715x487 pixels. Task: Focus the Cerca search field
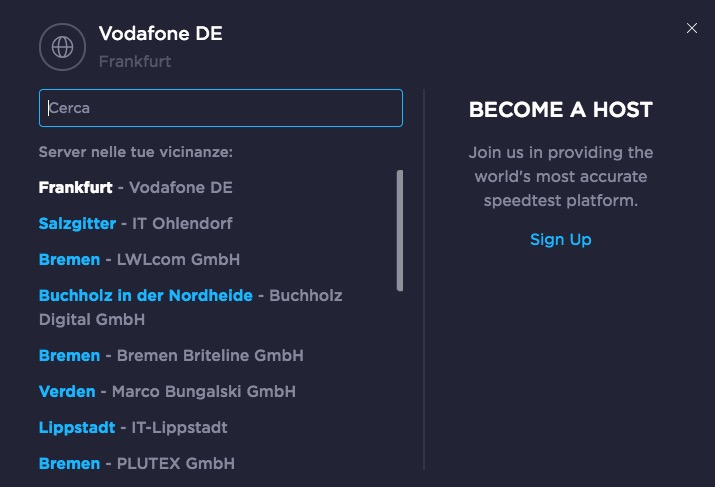tap(220, 108)
